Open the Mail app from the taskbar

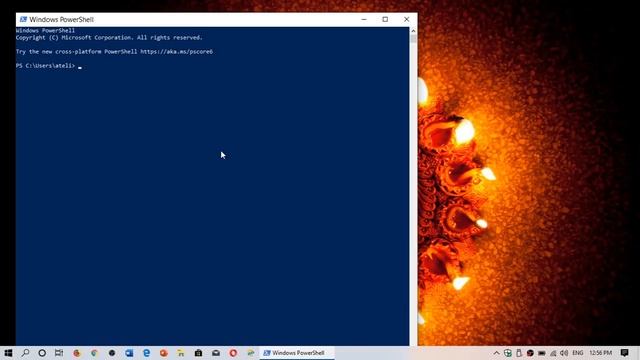pyautogui.click(x=216, y=353)
